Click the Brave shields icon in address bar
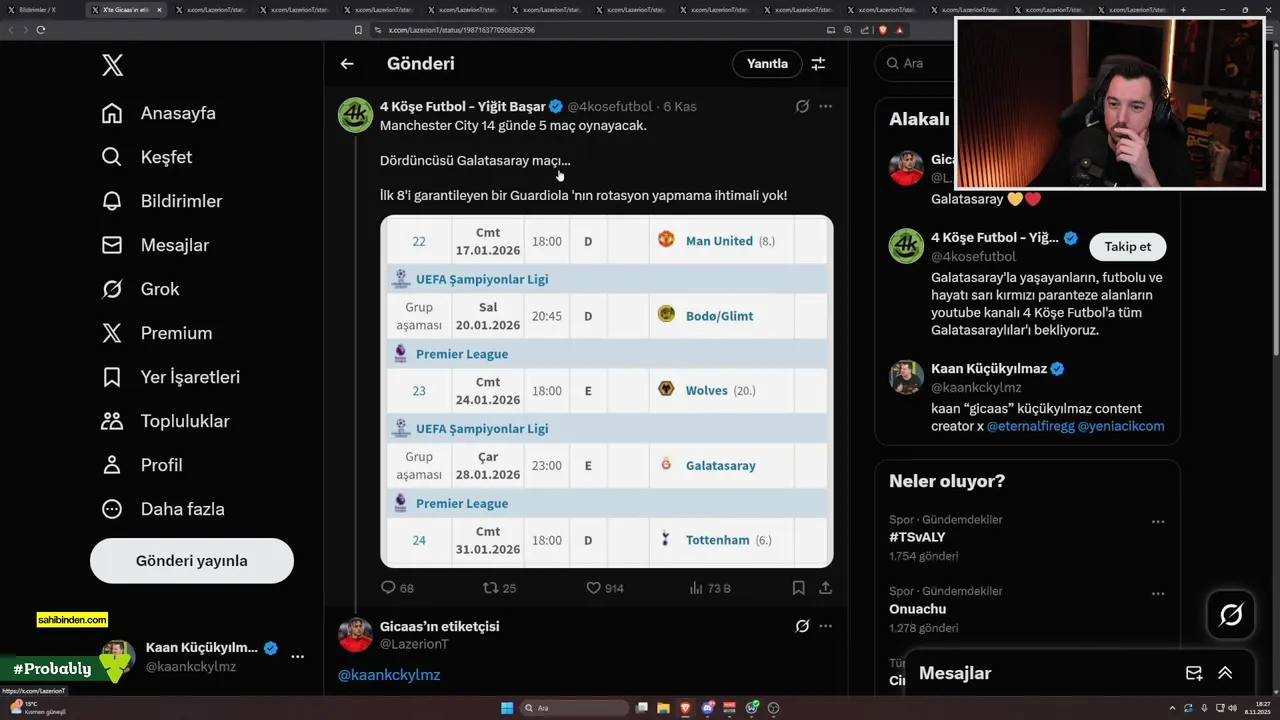The image size is (1280, 720). coord(883,30)
